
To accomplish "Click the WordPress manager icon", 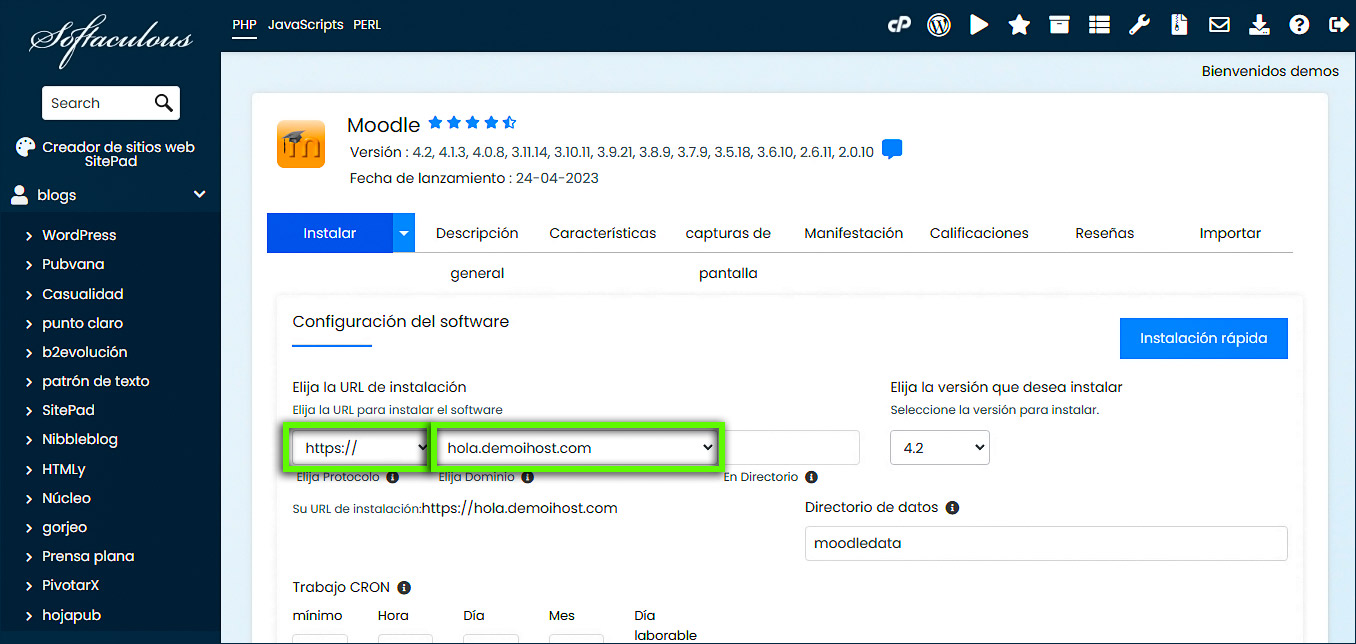I will pos(938,24).
